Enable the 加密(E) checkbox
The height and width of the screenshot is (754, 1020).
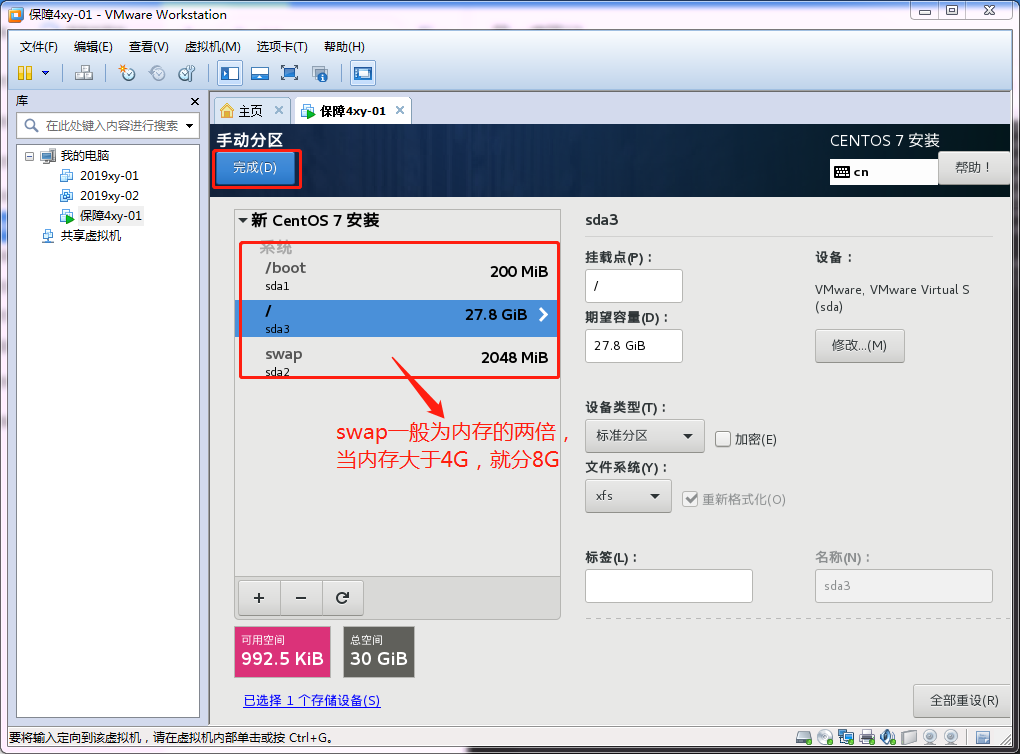point(723,439)
